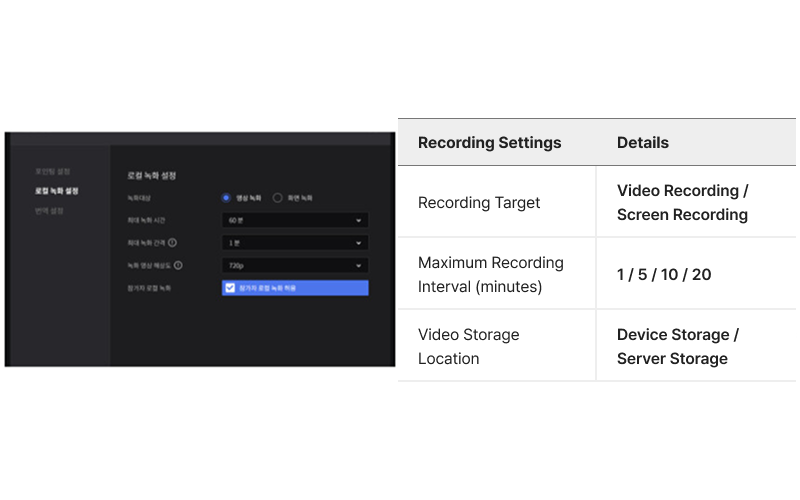Open the 최대 녹화 시간 dropdown showing 60 분

click(295, 220)
